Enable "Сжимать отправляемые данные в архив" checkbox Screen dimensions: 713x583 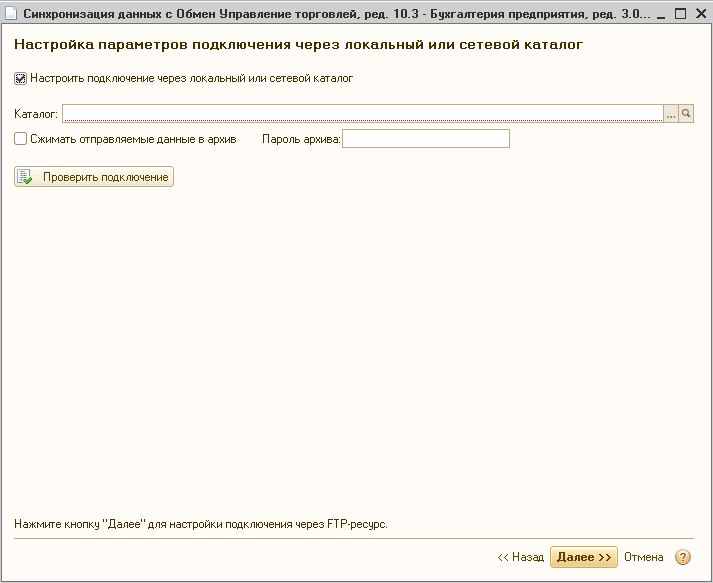(21, 139)
